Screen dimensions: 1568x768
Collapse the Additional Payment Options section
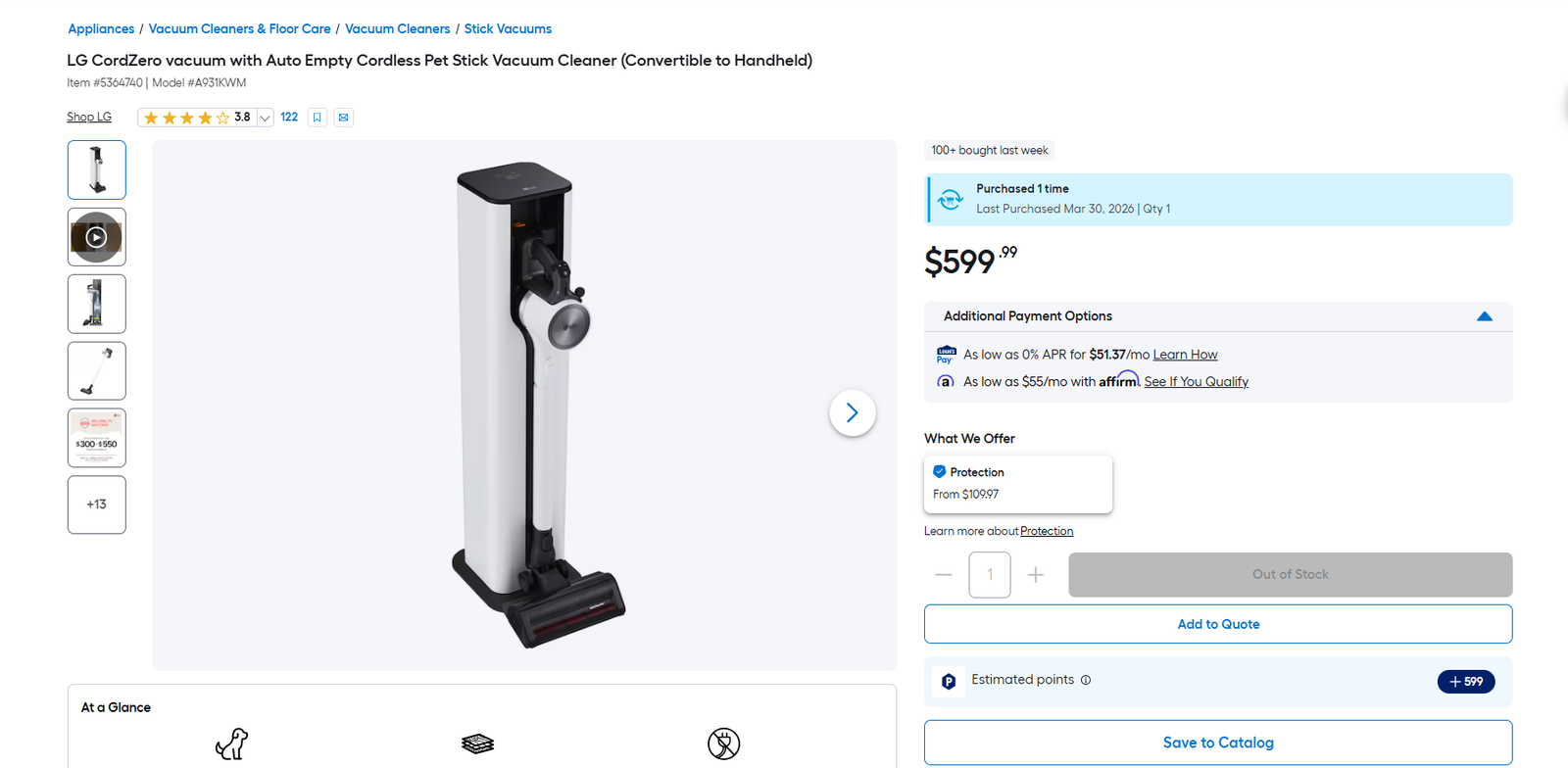click(1485, 316)
